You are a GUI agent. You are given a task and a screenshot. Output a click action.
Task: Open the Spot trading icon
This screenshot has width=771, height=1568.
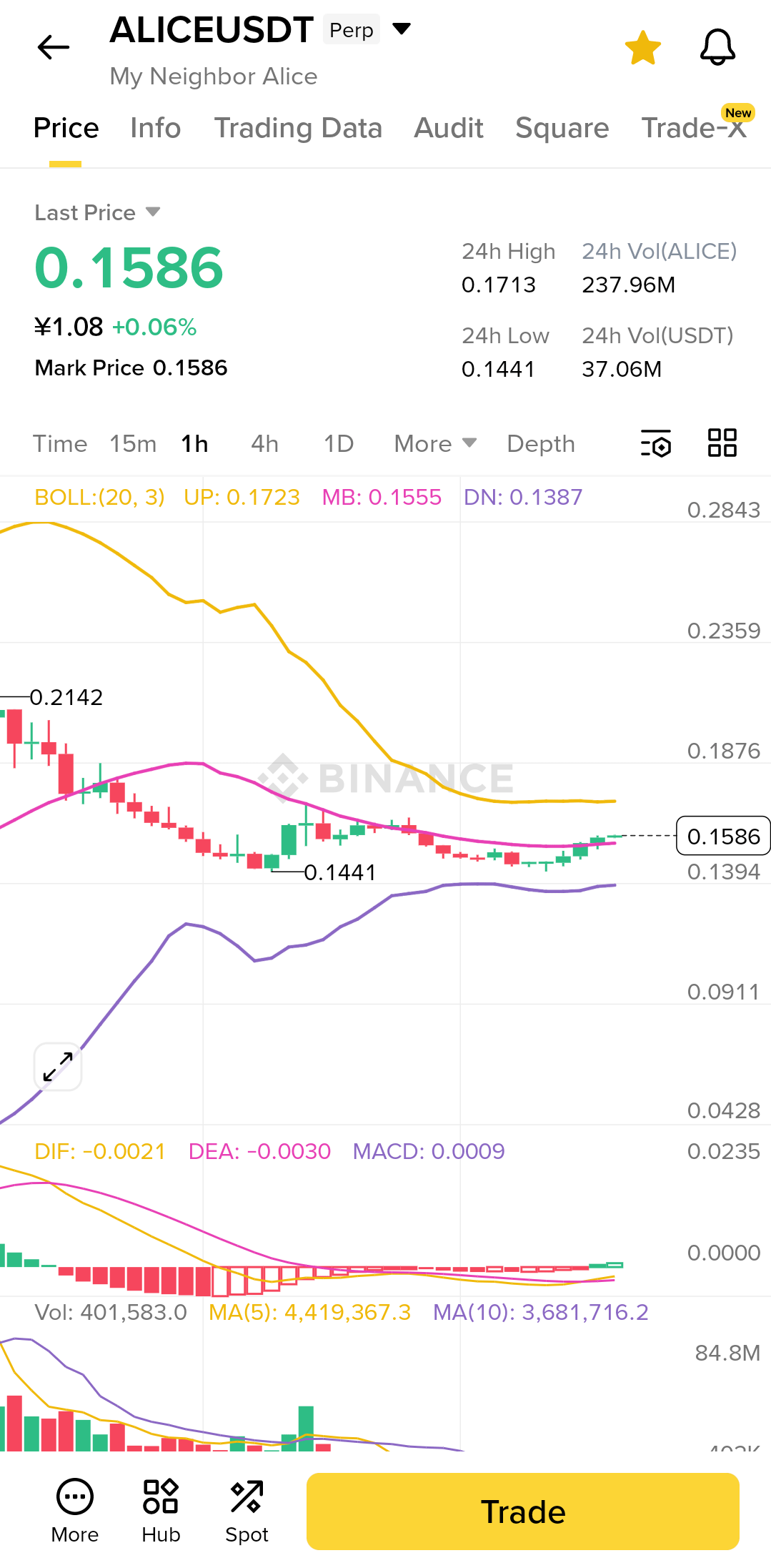pyautogui.click(x=247, y=1512)
